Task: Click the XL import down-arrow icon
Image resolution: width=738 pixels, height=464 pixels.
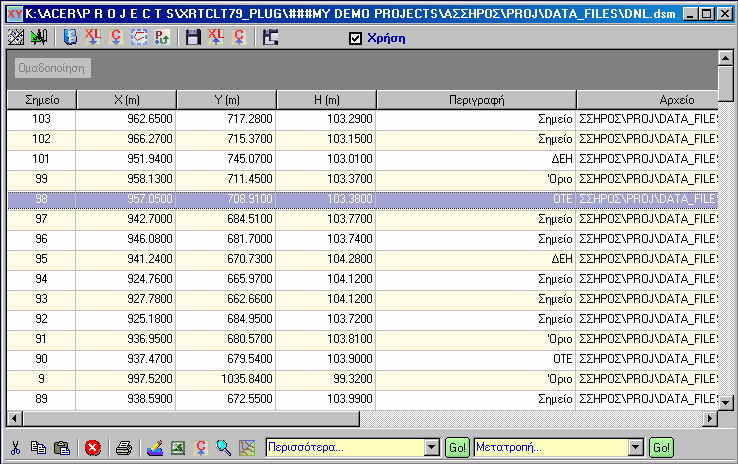Action: point(93,37)
